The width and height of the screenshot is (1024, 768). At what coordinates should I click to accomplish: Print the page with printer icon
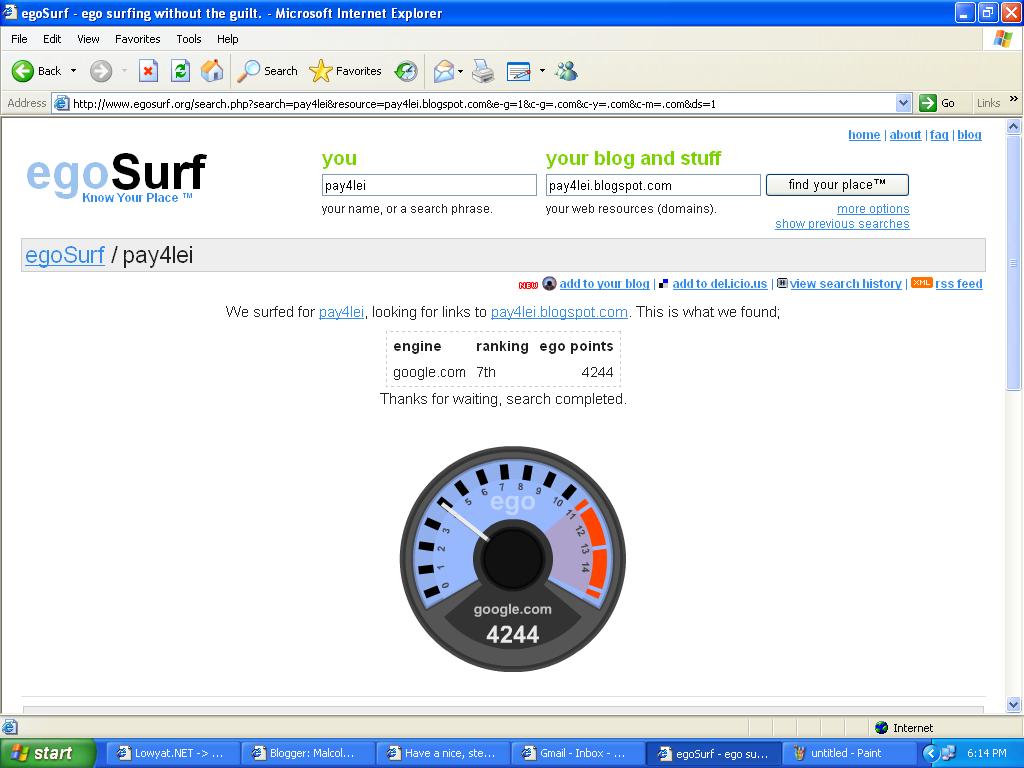click(483, 71)
